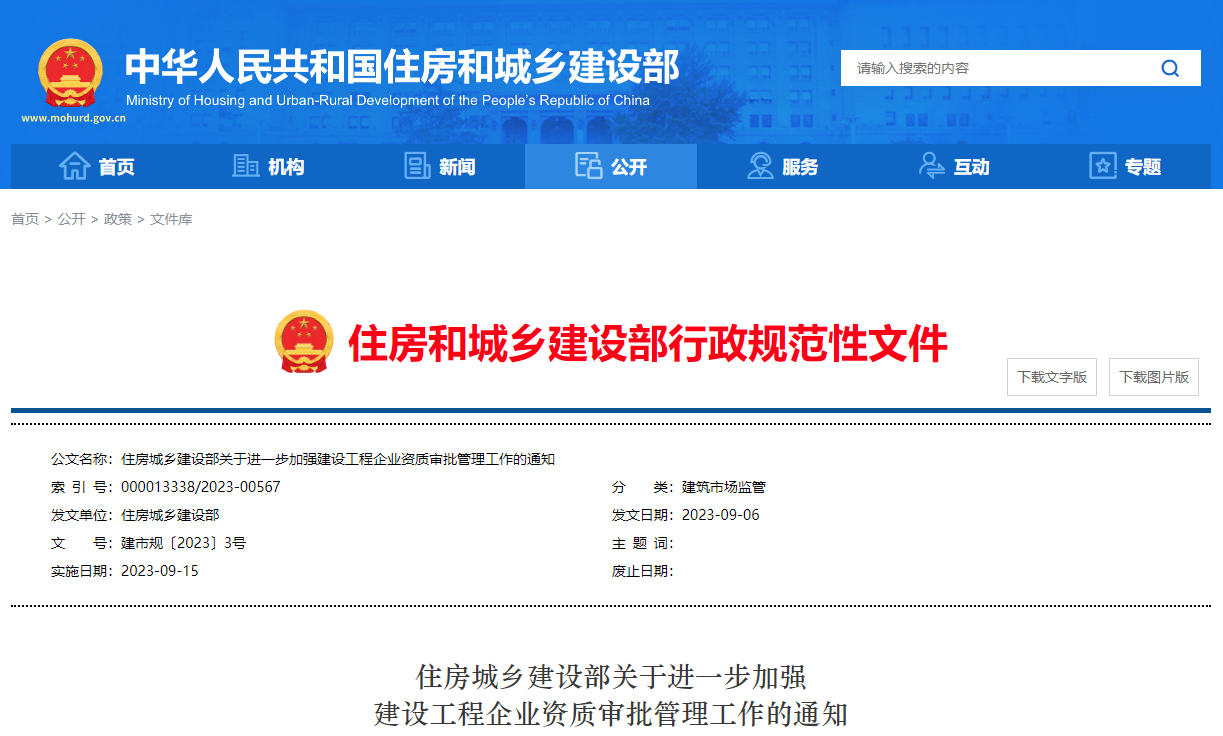The height and width of the screenshot is (736, 1223).
Task: Click the building icon beside 机构
Action: tap(245, 166)
